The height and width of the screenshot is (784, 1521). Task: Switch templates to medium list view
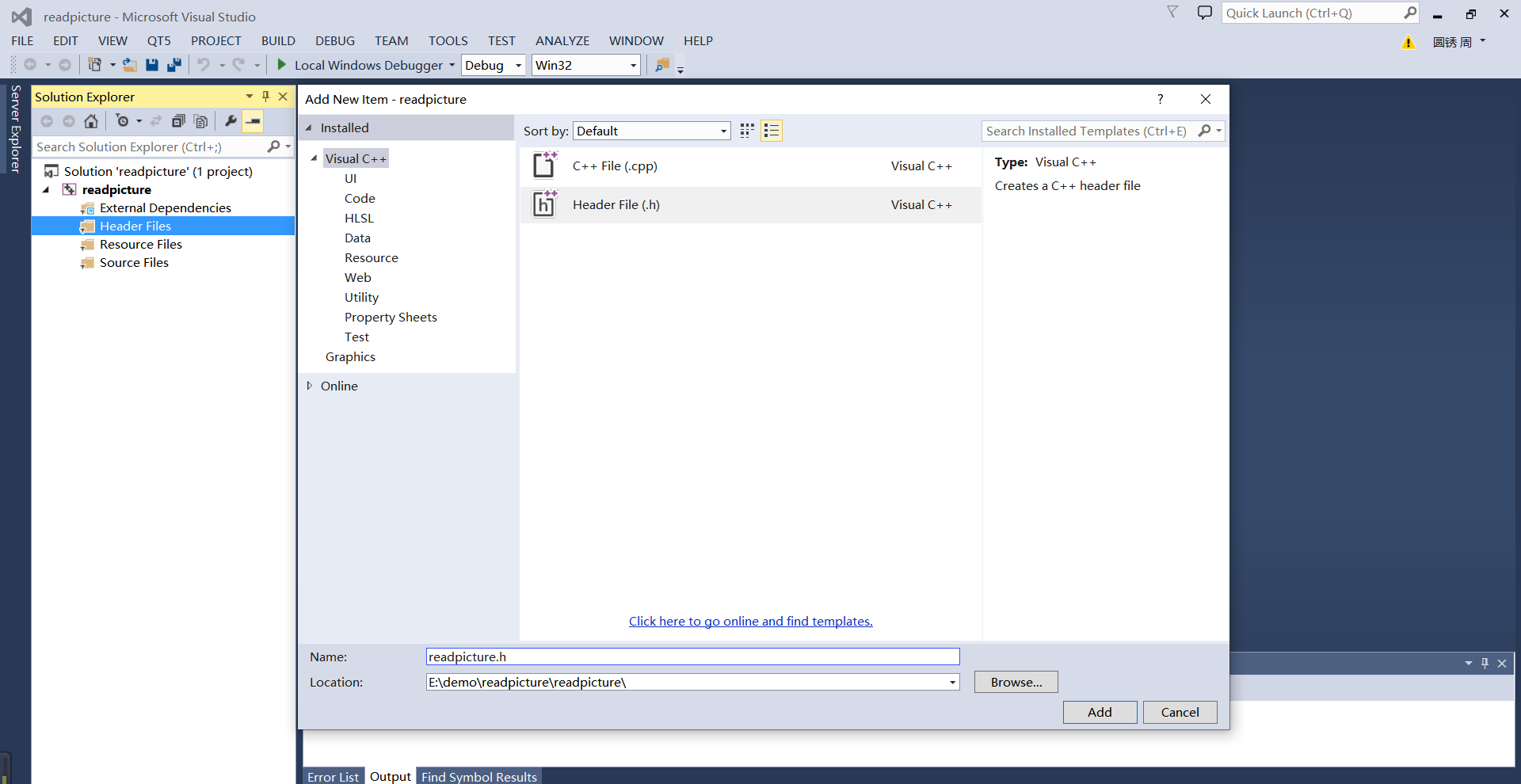pyautogui.click(x=772, y=131)
